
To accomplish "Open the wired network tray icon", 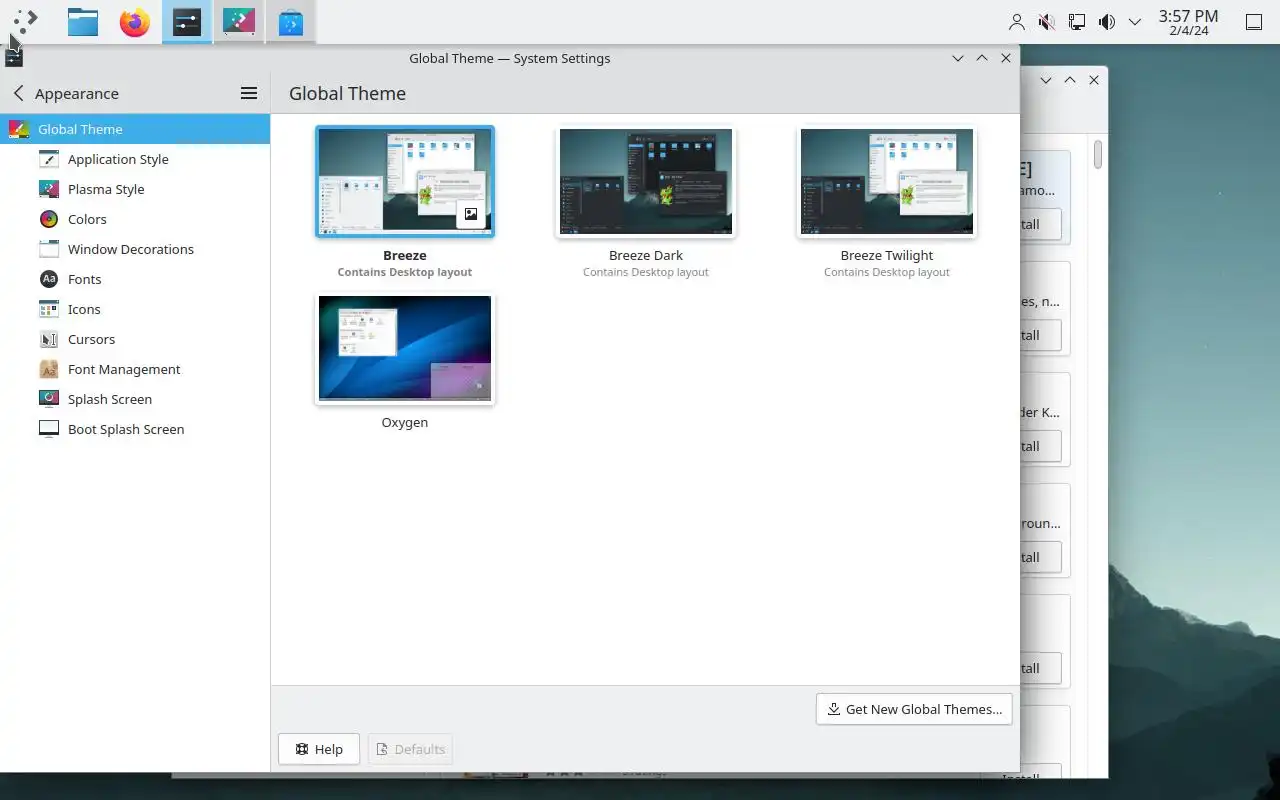I will click(x=1077, y=21).
